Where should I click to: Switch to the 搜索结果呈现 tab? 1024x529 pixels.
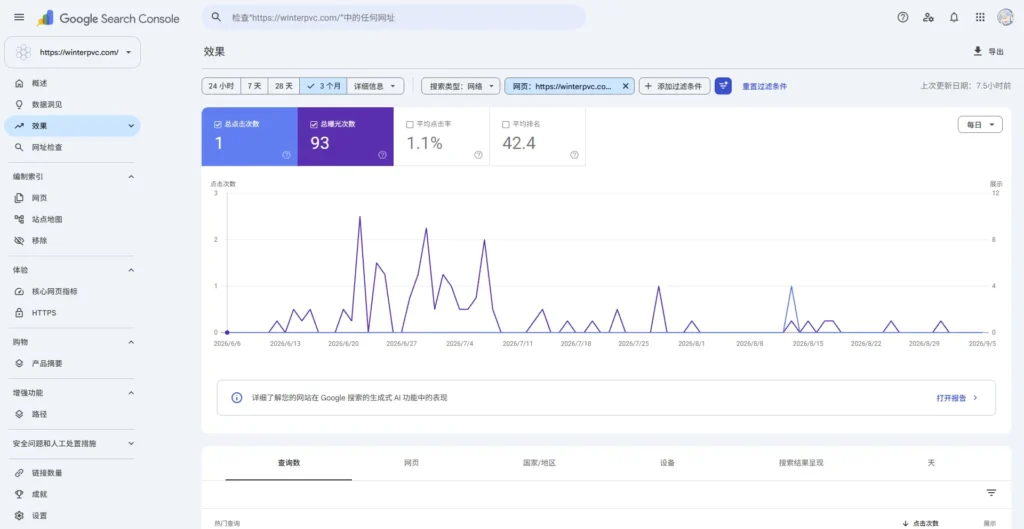801,463
